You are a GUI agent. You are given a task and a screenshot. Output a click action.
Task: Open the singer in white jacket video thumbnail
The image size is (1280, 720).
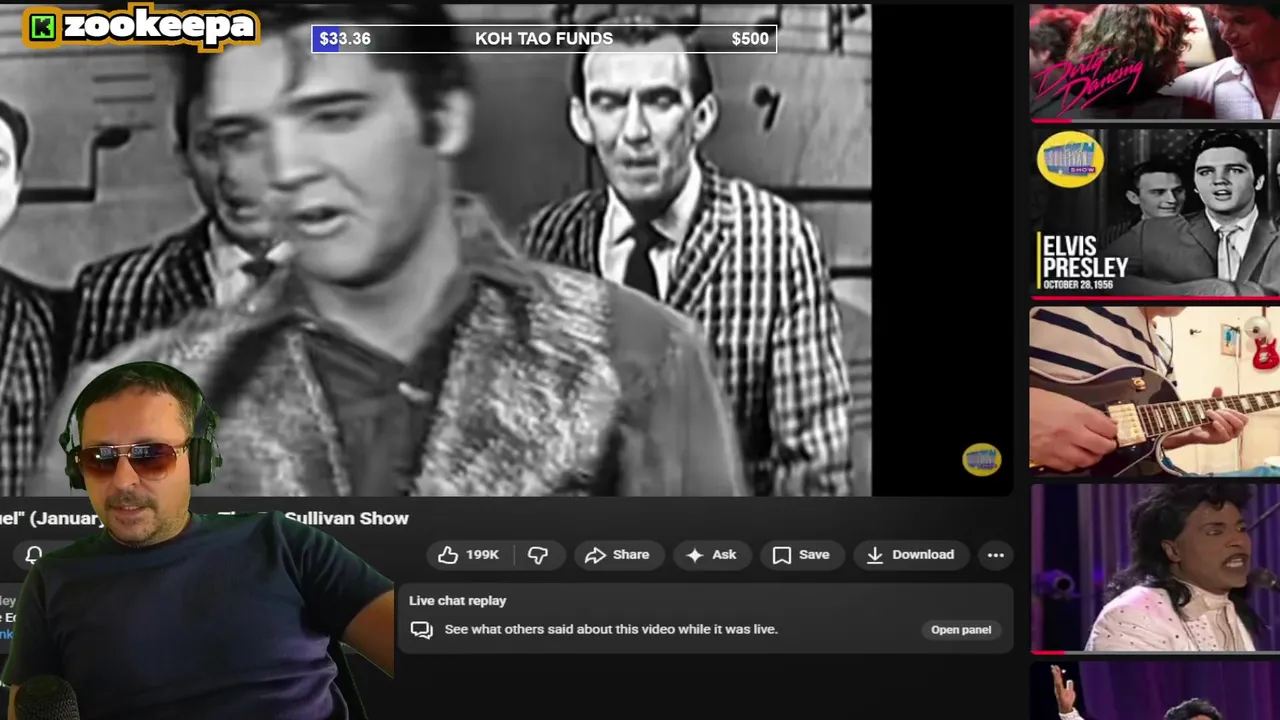point(1155,568)
